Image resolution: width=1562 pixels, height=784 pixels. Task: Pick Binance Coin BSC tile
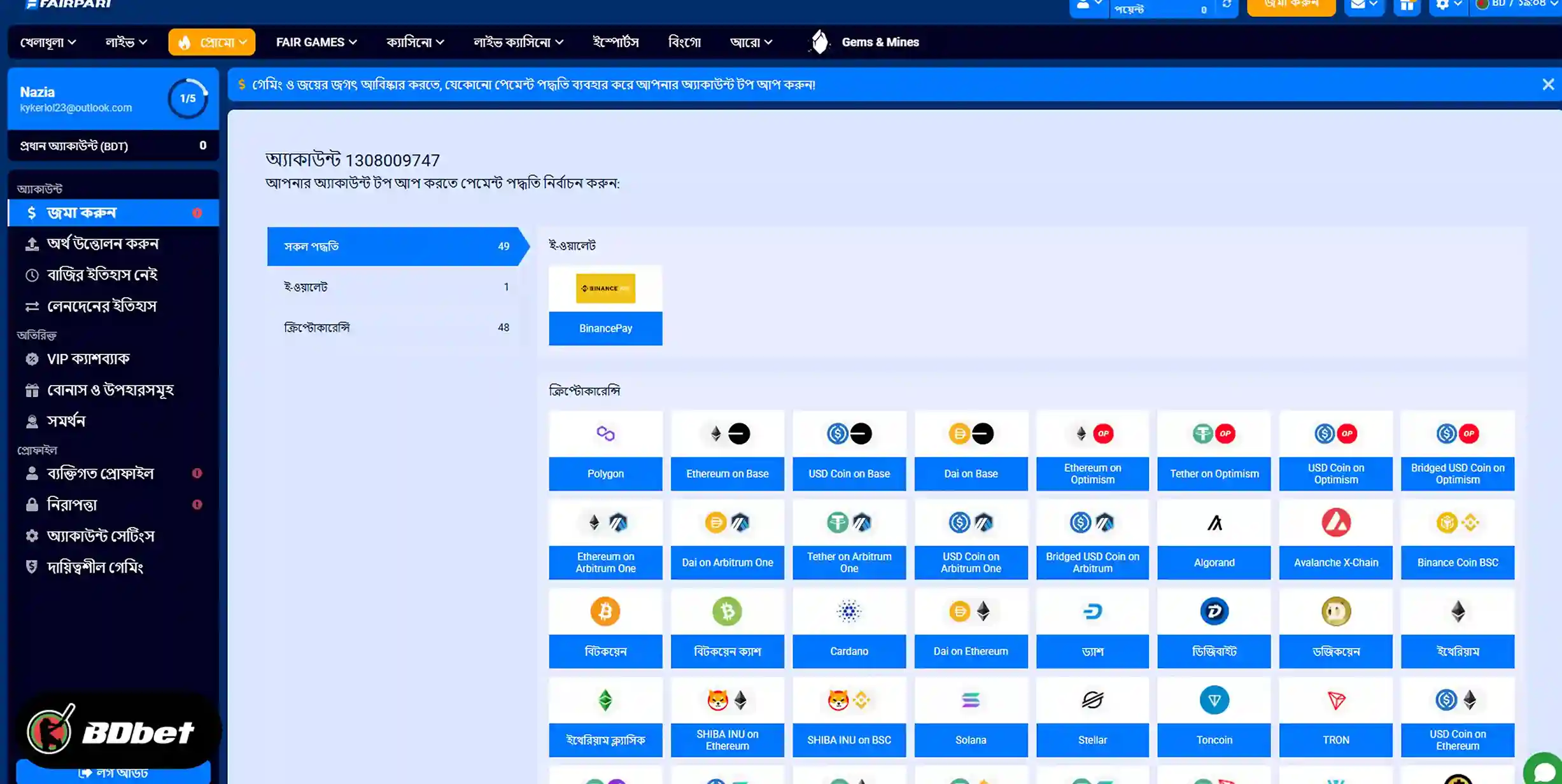(1458, 540)
